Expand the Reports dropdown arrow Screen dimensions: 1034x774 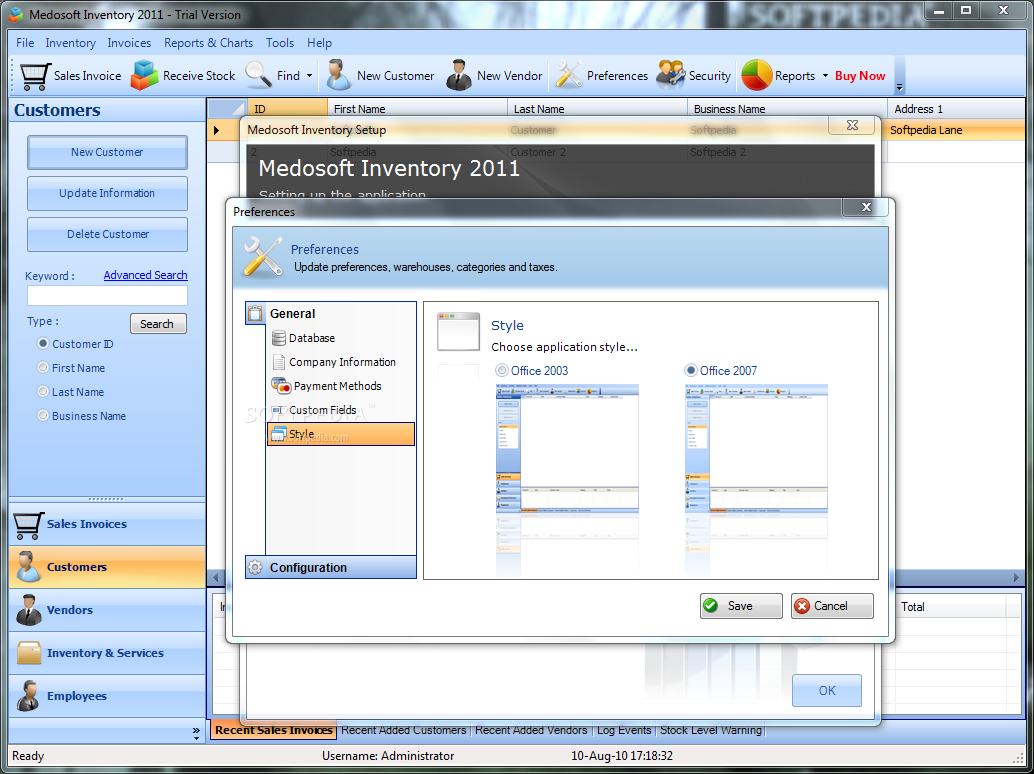coord(825,76)
